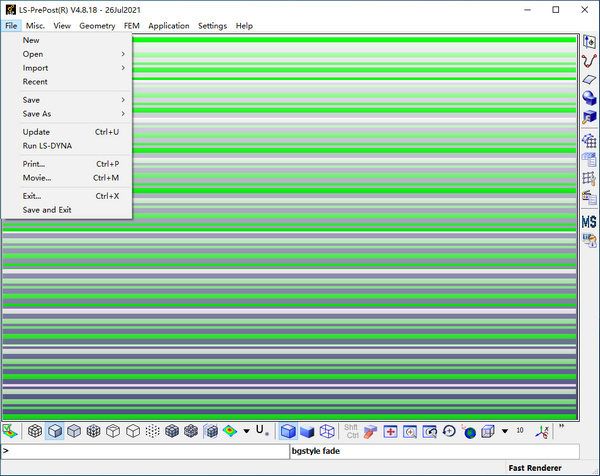
Task: Select the dark blue solid cube icon
Action: click(307, 432)
